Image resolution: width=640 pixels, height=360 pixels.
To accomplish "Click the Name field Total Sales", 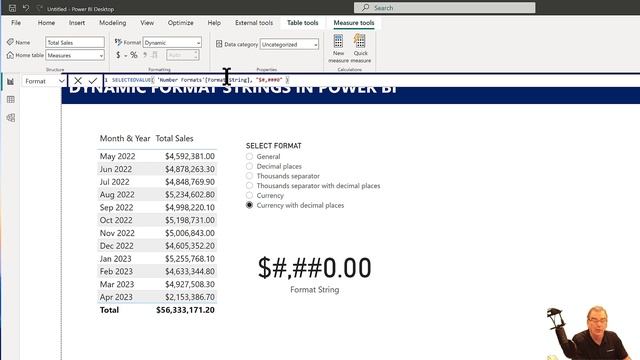I will coord(75,42).
